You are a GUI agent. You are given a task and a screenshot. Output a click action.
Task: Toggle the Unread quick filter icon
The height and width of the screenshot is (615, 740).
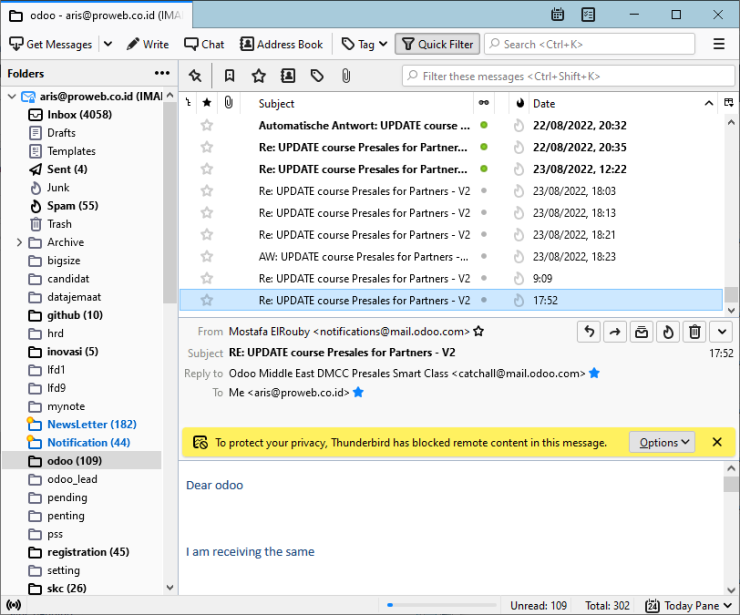(x=229, y=76)
